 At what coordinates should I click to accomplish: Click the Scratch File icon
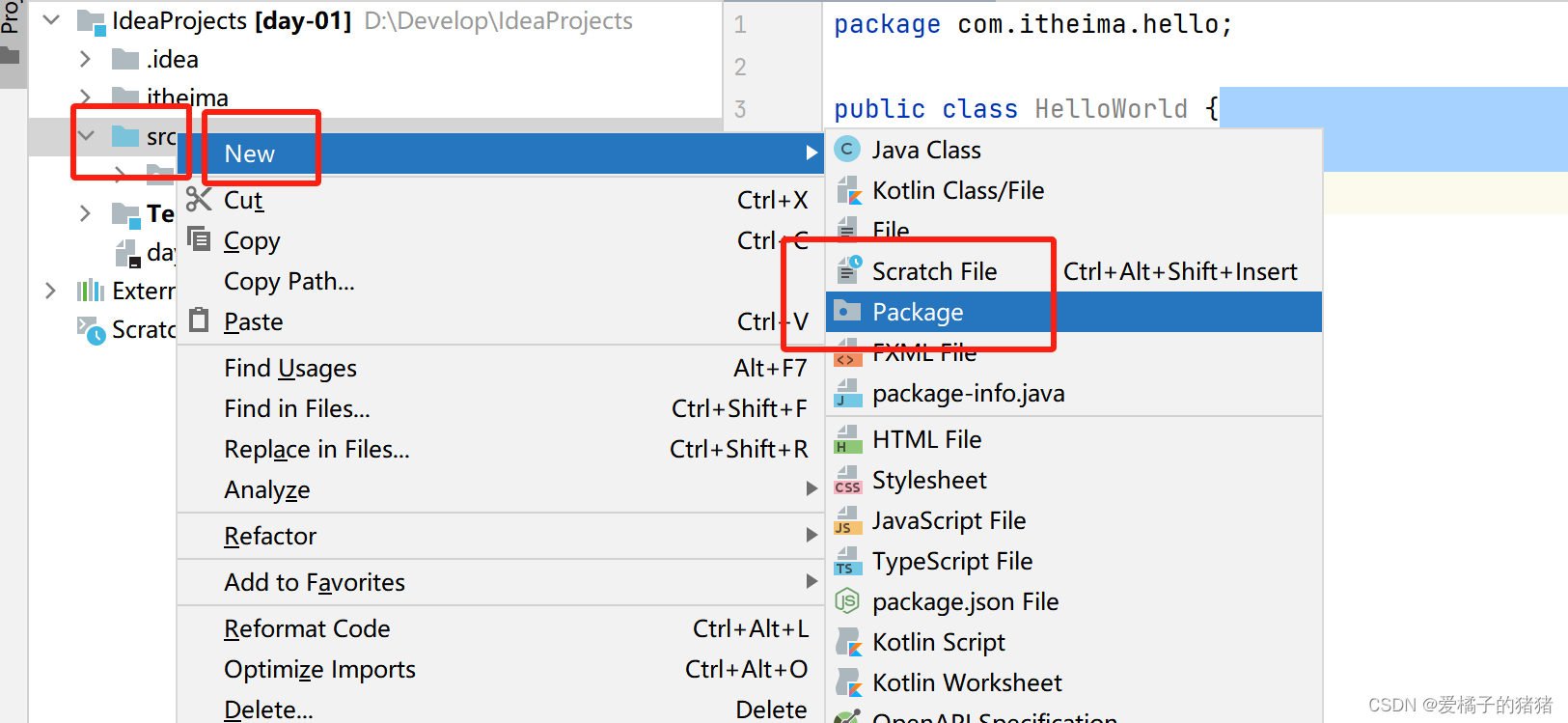[x=848, y=271]
